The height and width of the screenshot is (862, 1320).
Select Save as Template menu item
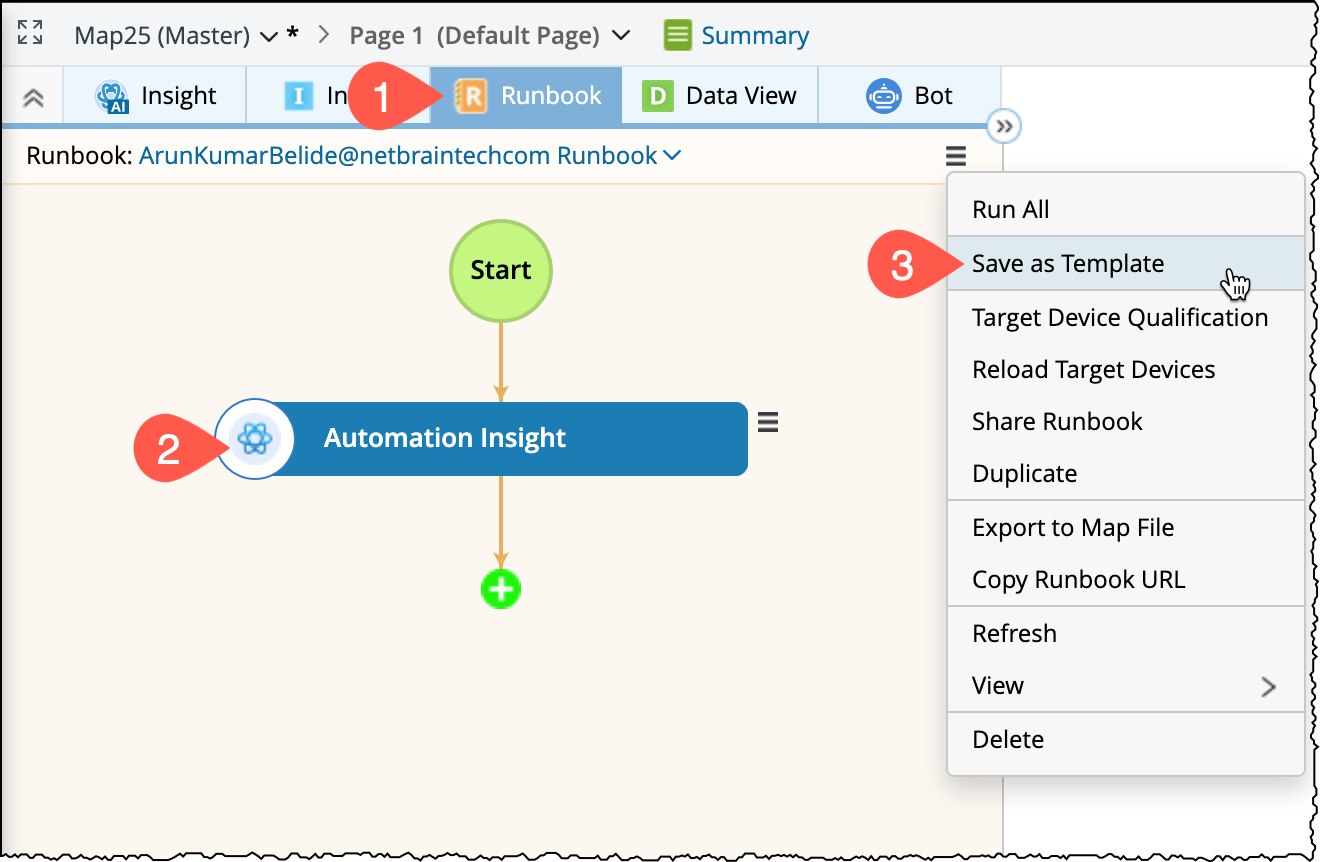[1068, 264]
